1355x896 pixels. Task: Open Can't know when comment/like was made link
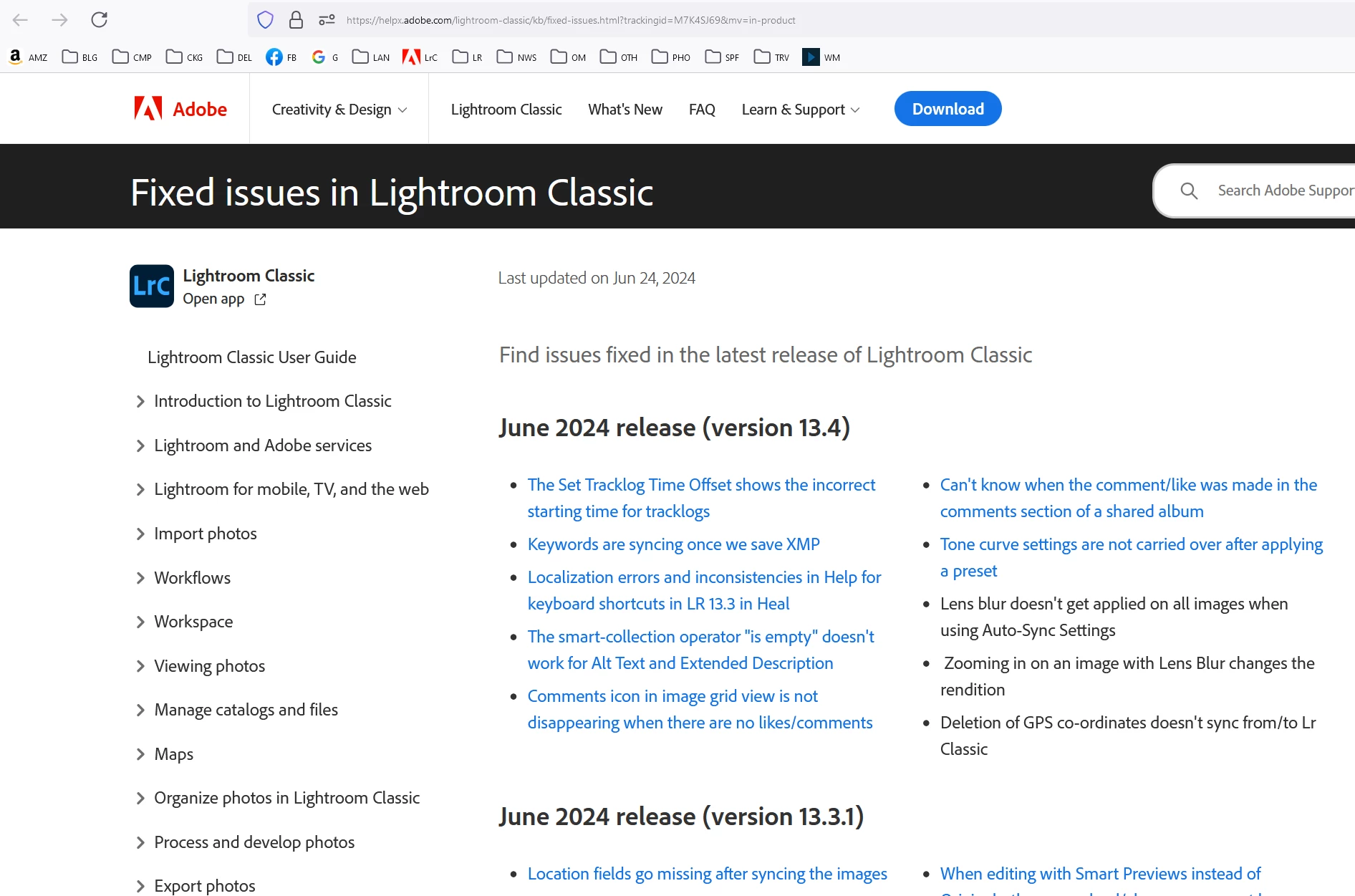click(1129, 498)
